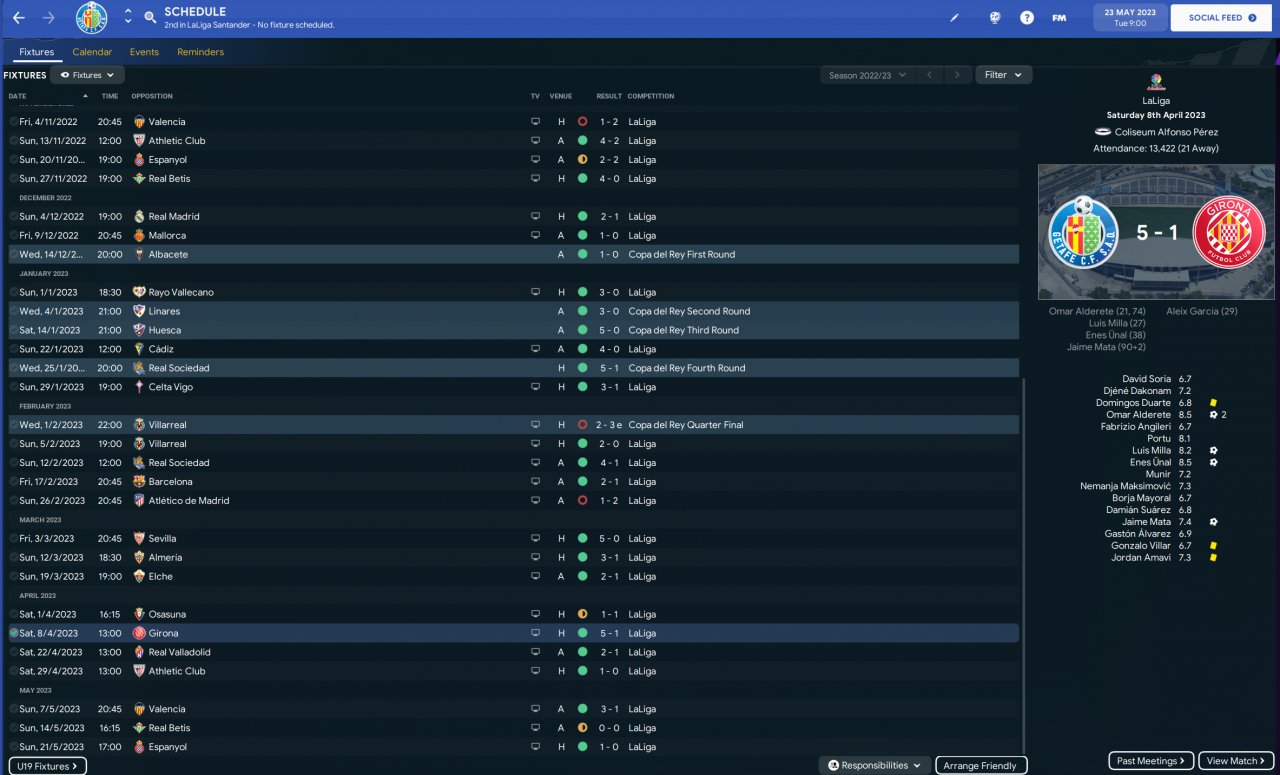Click the pencil edit icon
1280x775 pixels.
point(954,18)
